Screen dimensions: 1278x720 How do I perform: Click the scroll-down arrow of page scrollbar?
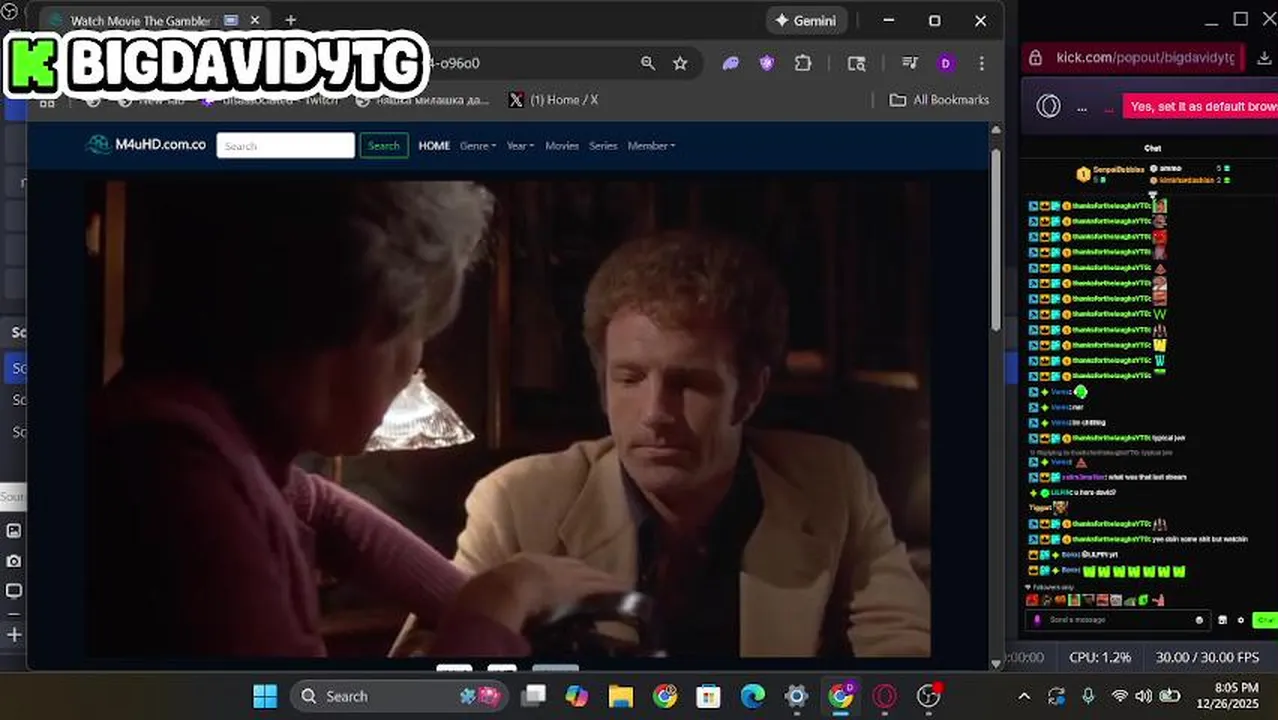tap(996, 663)
